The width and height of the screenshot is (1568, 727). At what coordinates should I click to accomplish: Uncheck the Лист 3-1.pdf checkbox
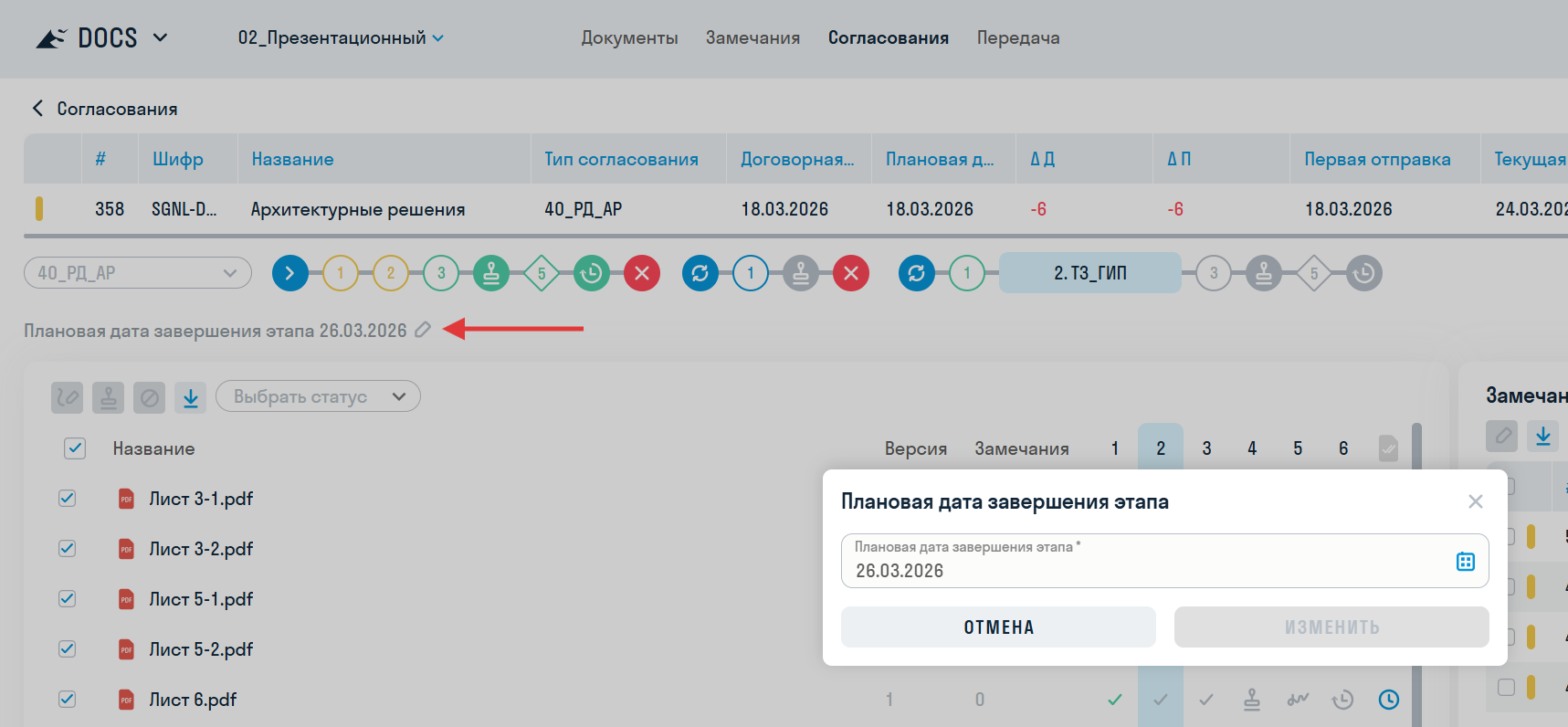click(x=68, y=499)
